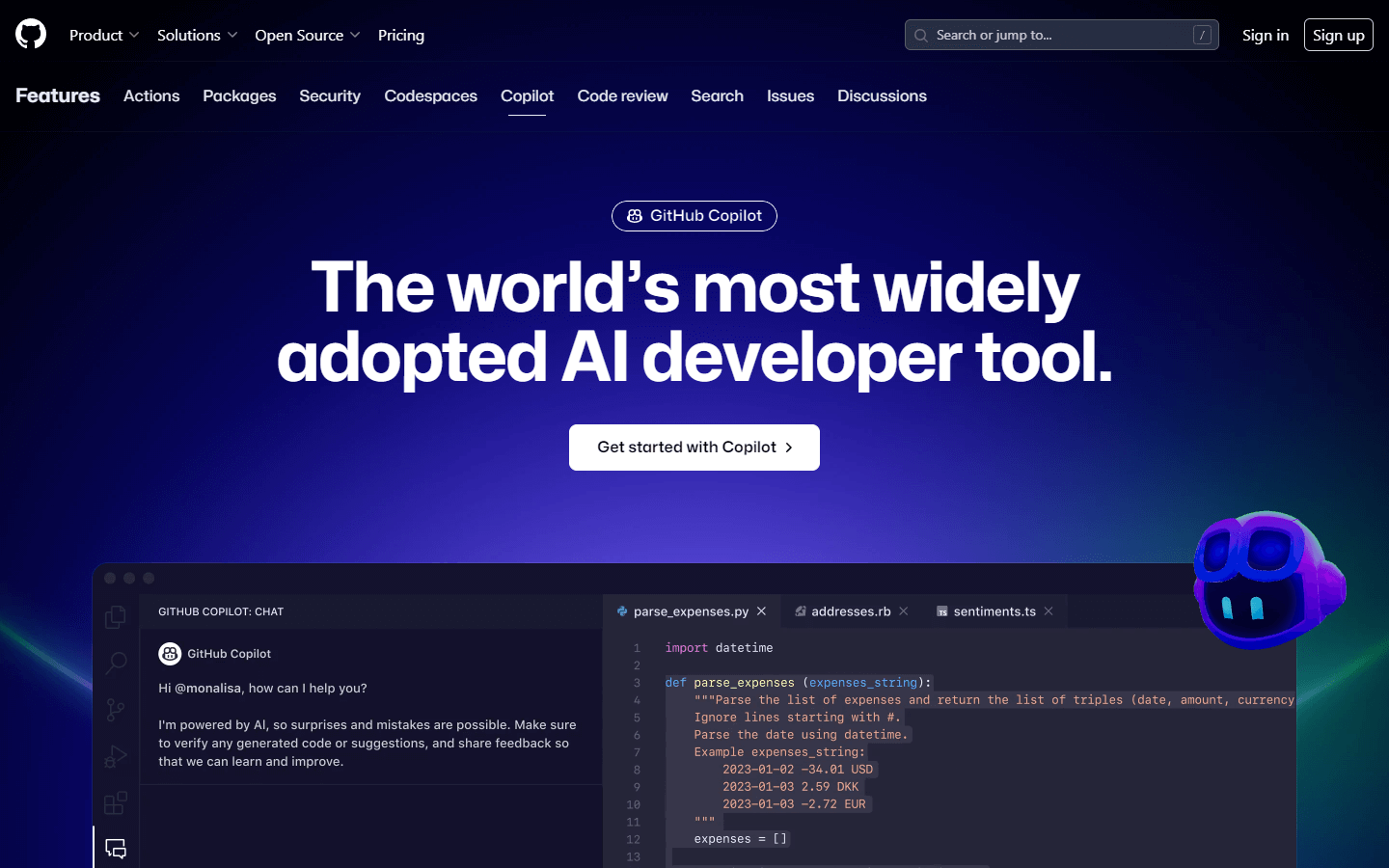
Task: Click the GitHub Copilot avatar in chat
Action: pyautogui.click(x=170, y=654)
